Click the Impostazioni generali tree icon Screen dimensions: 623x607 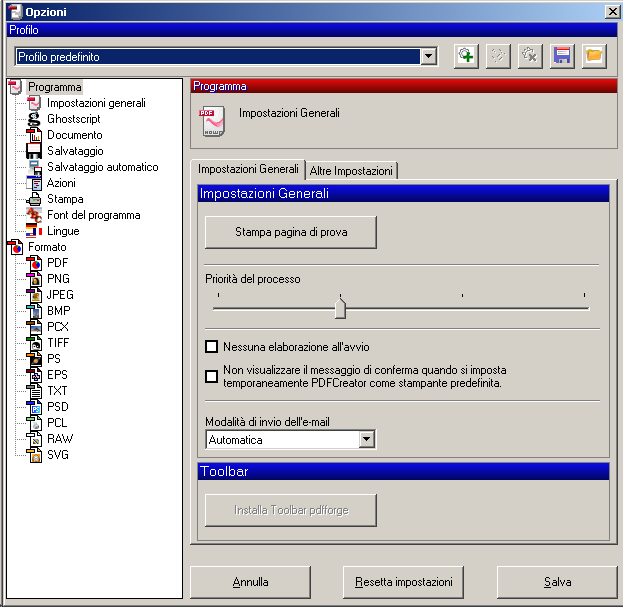[34, 103]
